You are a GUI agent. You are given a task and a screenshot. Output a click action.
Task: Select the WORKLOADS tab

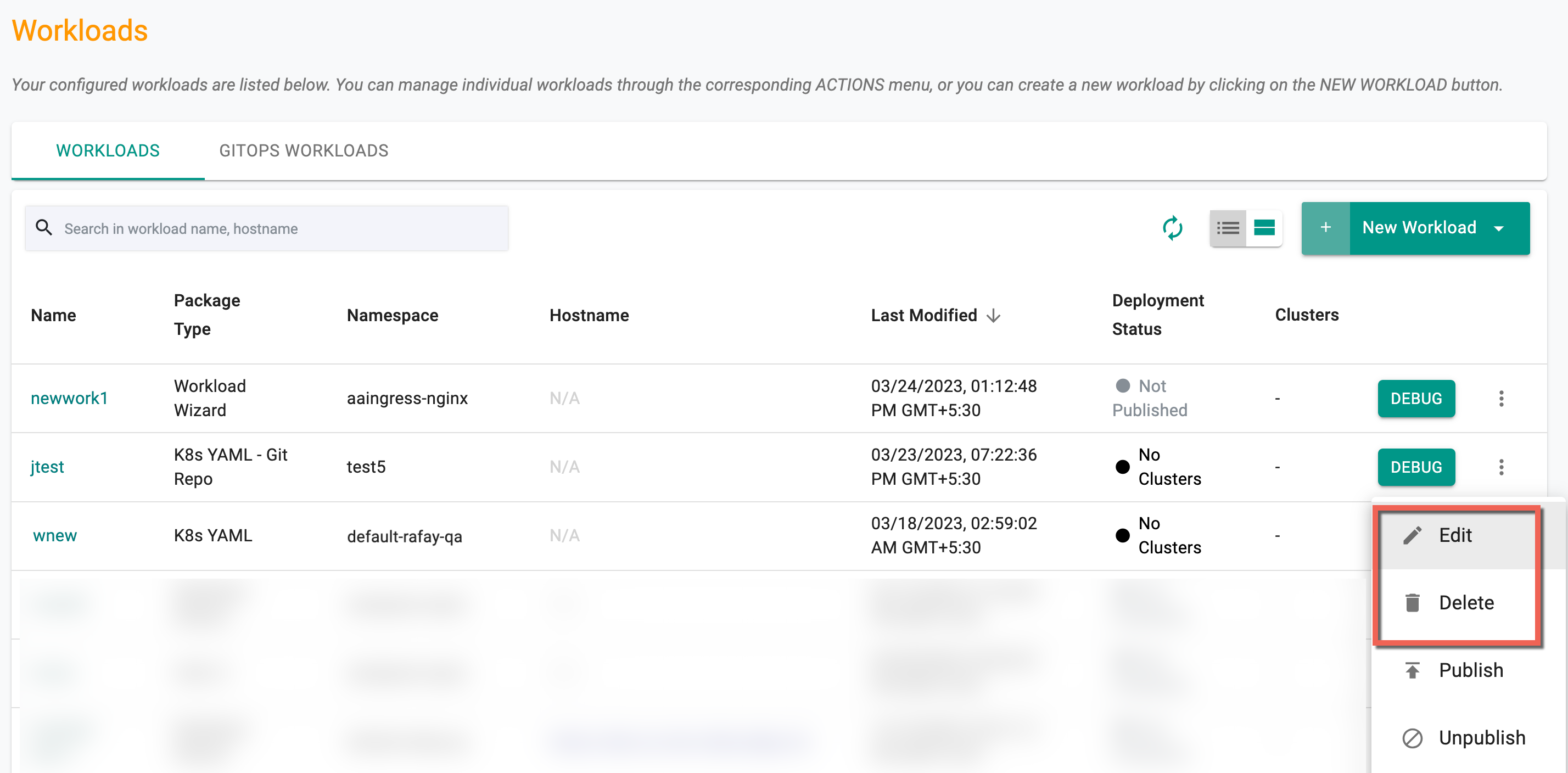108,151
